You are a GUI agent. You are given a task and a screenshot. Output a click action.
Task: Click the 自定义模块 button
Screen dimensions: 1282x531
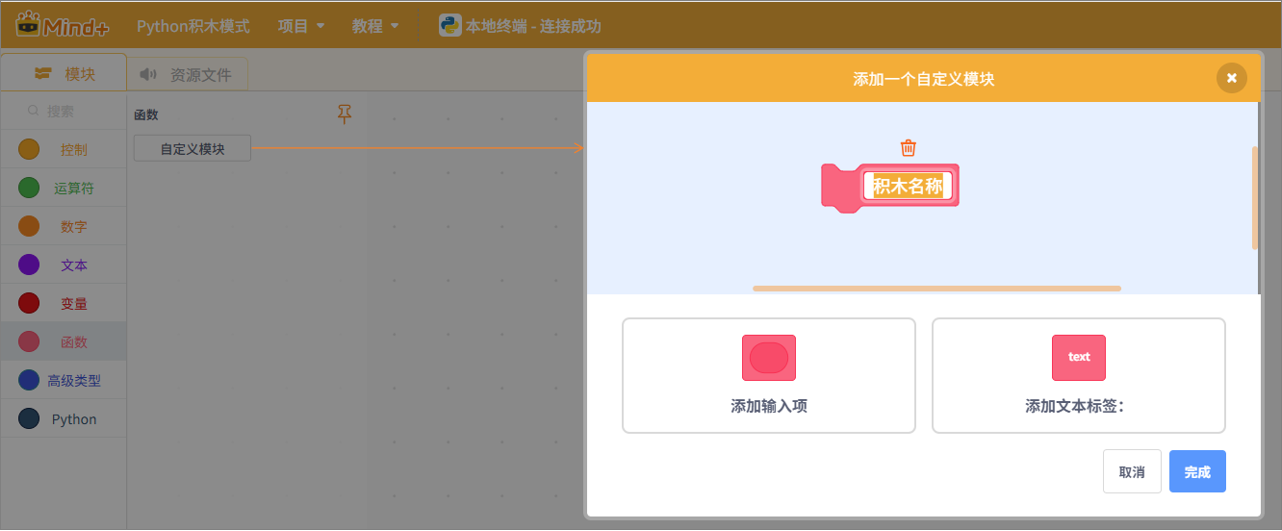tap(192, 149)
